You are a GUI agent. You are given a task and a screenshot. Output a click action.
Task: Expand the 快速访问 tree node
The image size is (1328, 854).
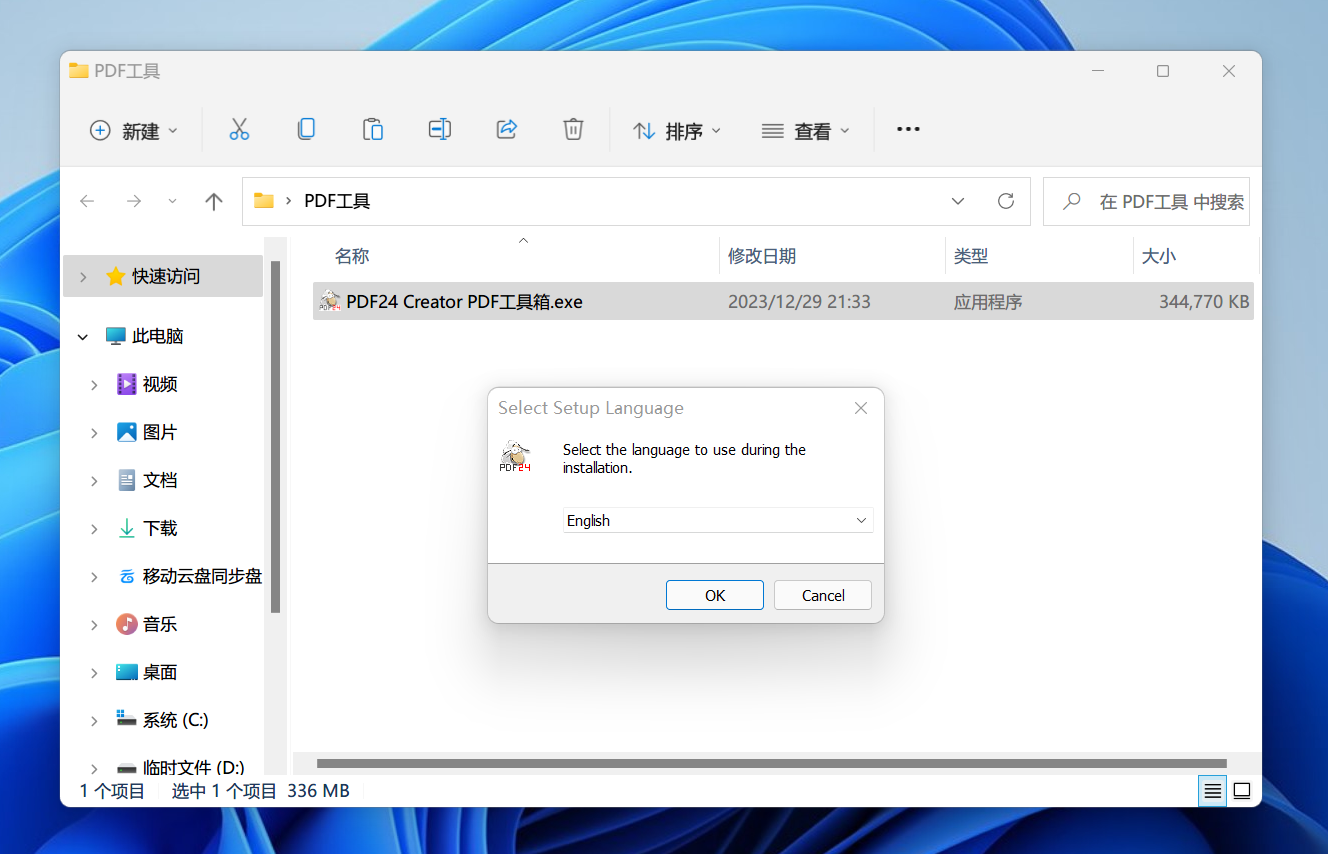[x=83, y=277]
